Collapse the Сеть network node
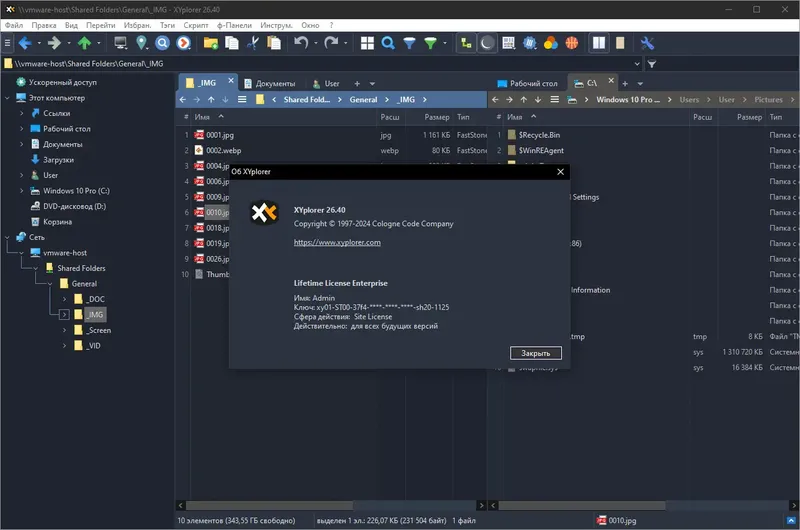The width and height of the screenshot is (800, 530). pyautogui.click(x=7, y=237)
